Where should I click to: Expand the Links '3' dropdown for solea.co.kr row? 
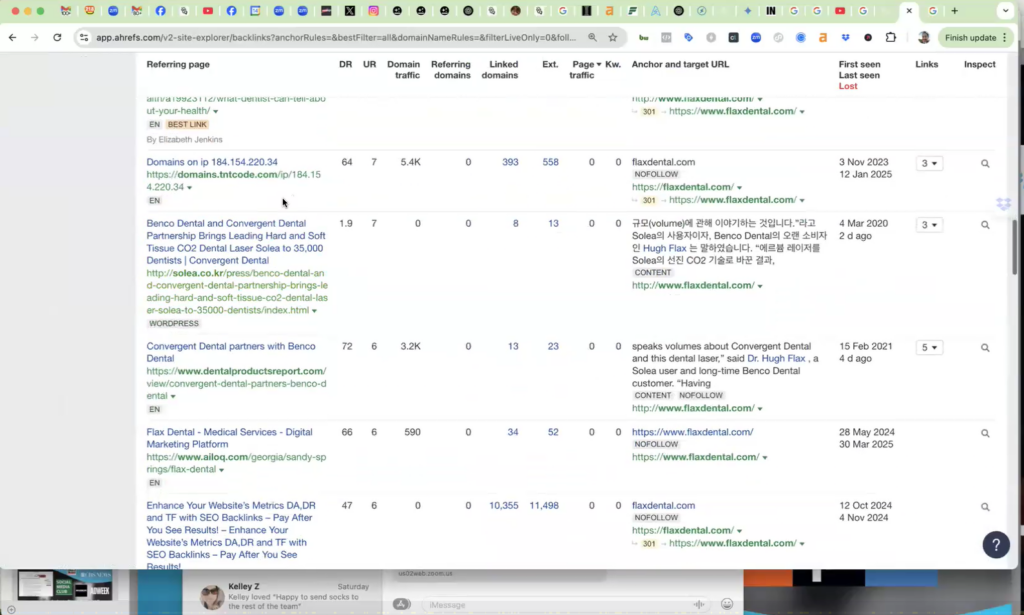[929, 225]
